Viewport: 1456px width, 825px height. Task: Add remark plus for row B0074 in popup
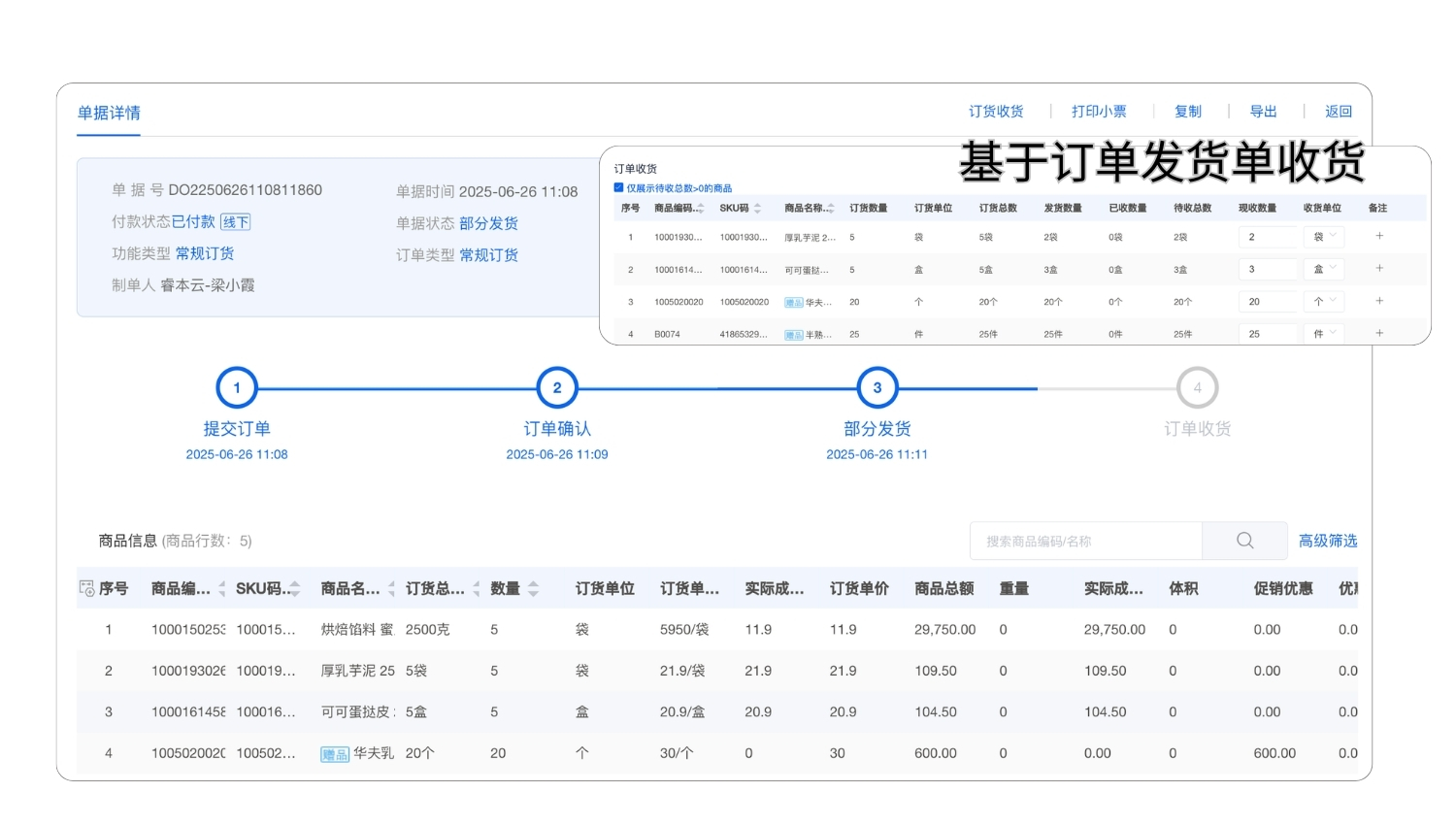click(x=1379, y=333)
